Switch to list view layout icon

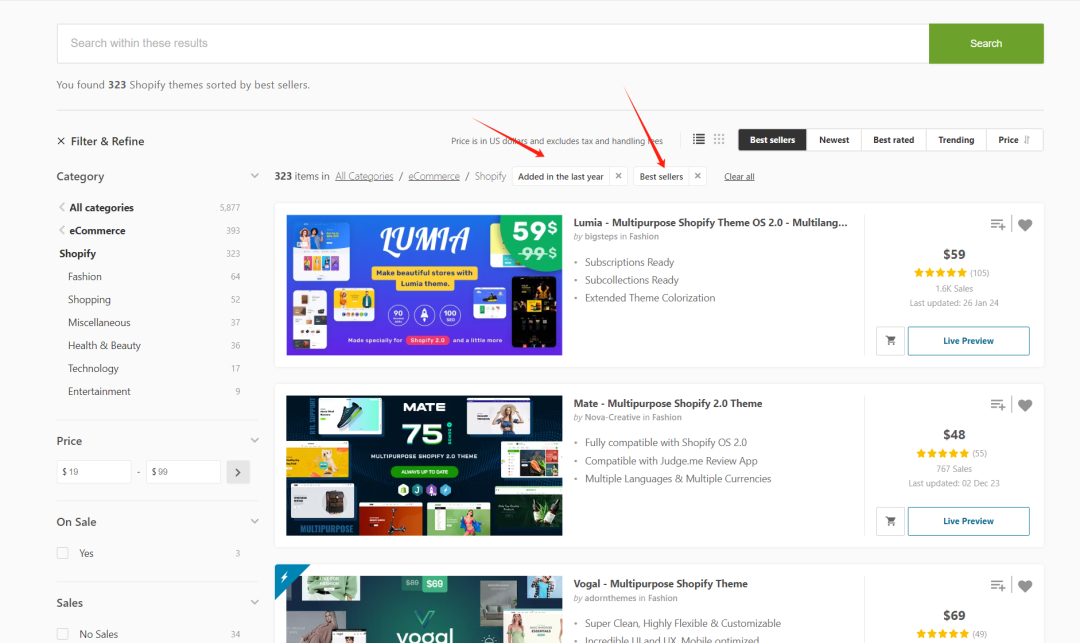point(699,140)
